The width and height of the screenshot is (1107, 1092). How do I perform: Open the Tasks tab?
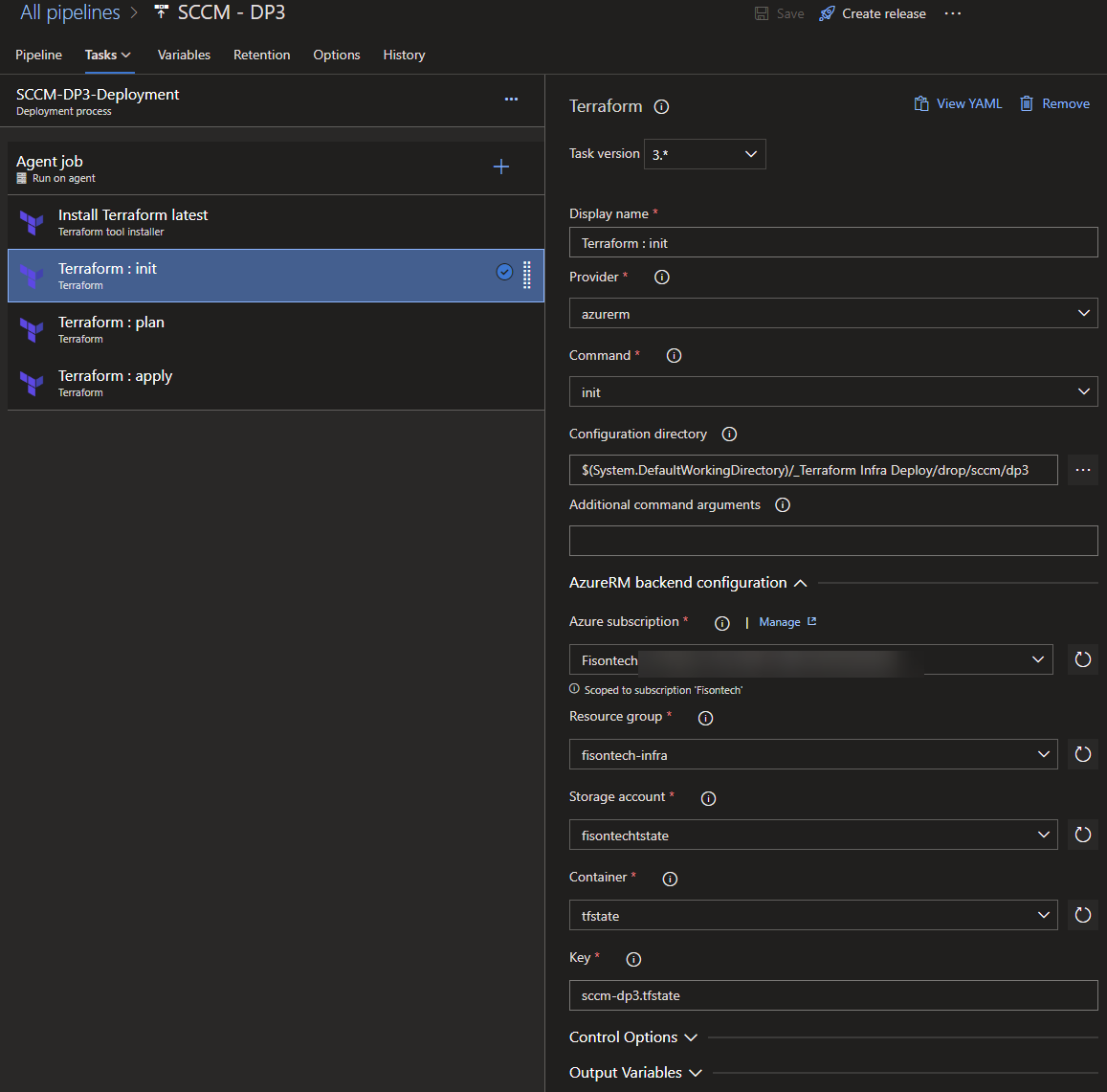(x=108, y=56)
